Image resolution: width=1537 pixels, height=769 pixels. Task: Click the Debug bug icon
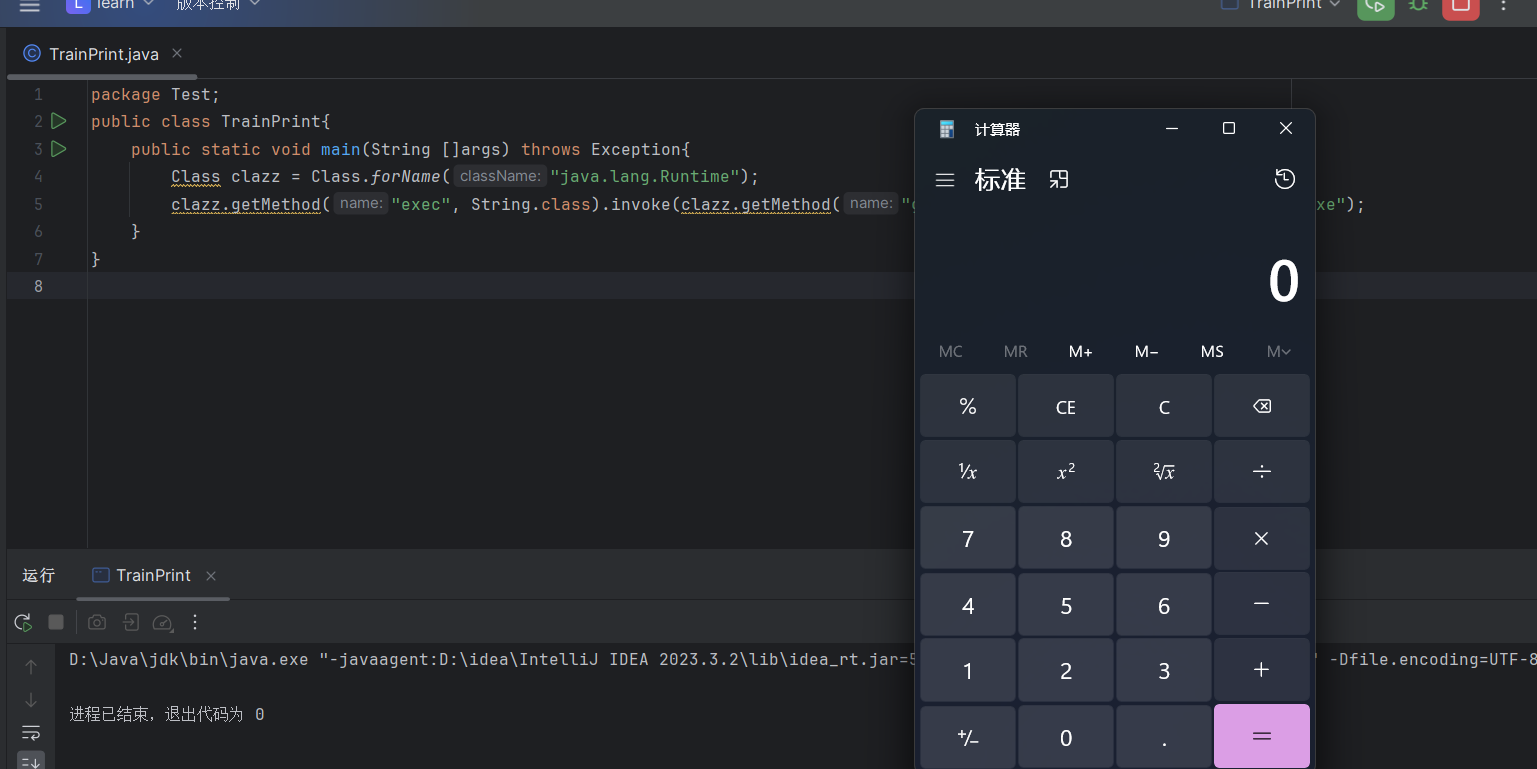(1418, 6)
